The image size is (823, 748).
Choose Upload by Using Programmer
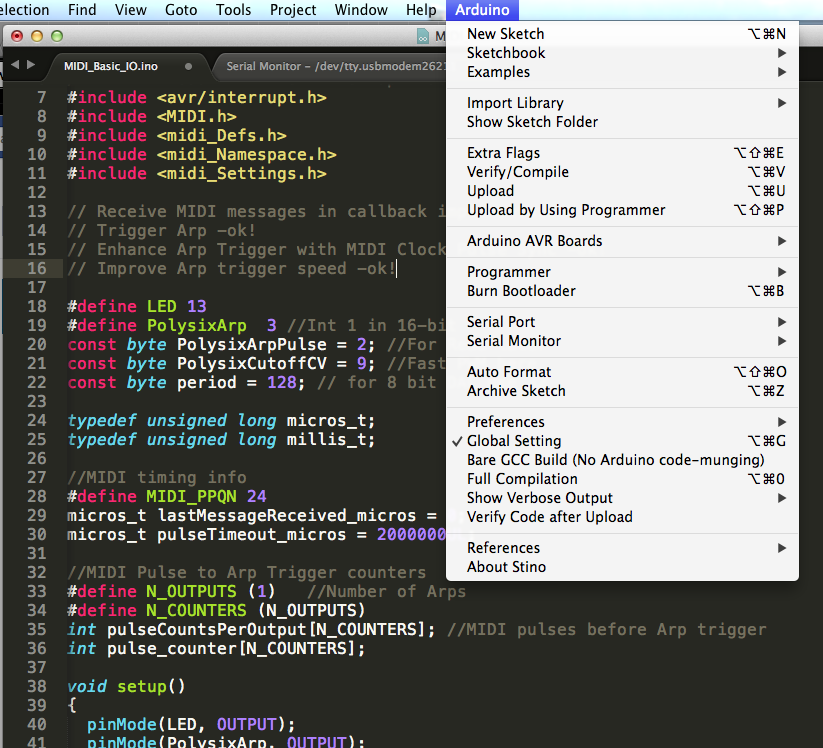(x=622, y=210)
